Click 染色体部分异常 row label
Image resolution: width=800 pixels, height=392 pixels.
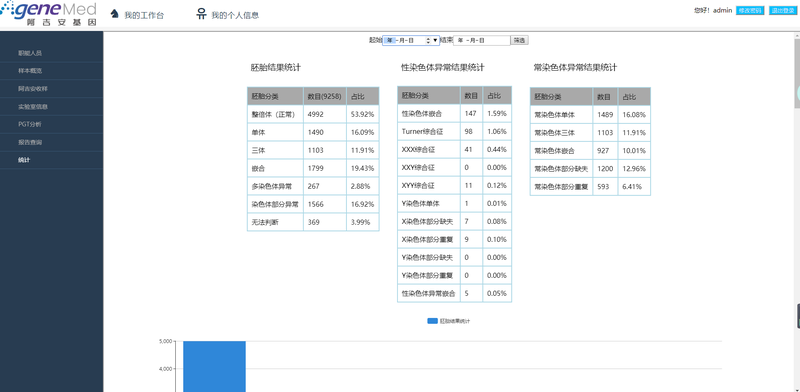(x=276, y=204)
